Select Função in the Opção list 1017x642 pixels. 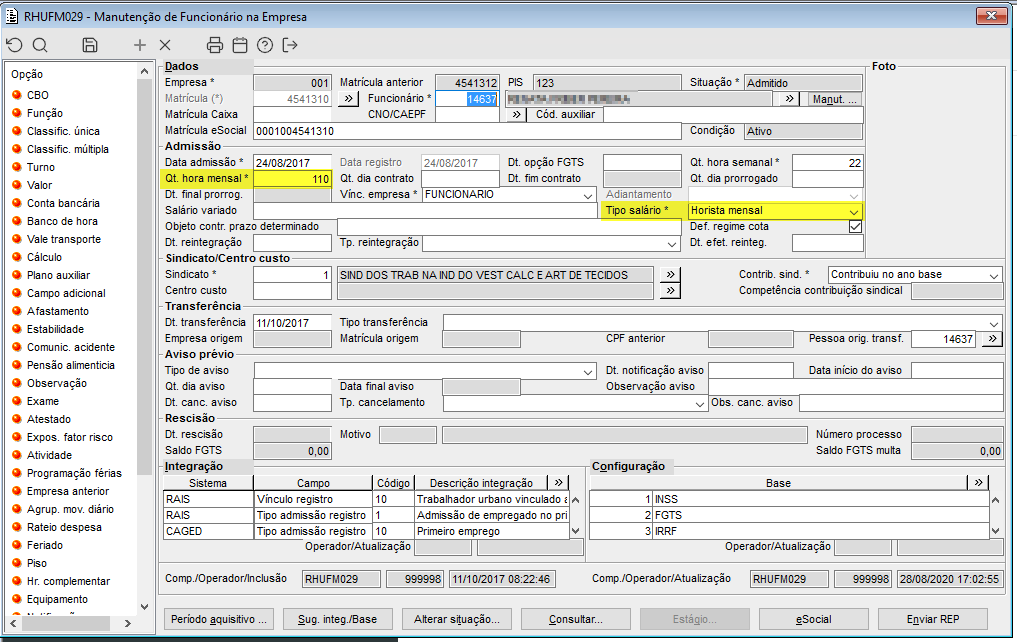click(45, 113)
